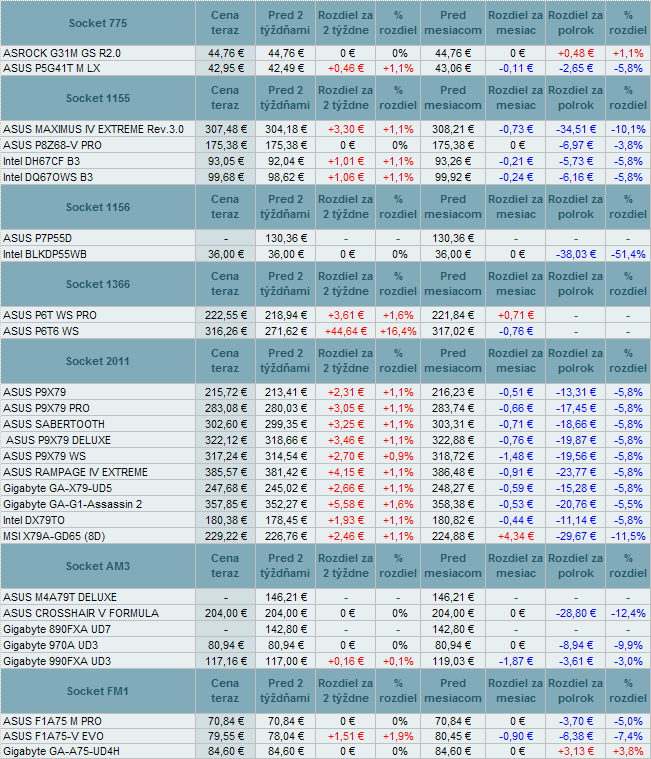The height and width of the screenshot is (759, 651).
Task: Click ASUS P9X79 PRO product name
Action: coord(46,408)
